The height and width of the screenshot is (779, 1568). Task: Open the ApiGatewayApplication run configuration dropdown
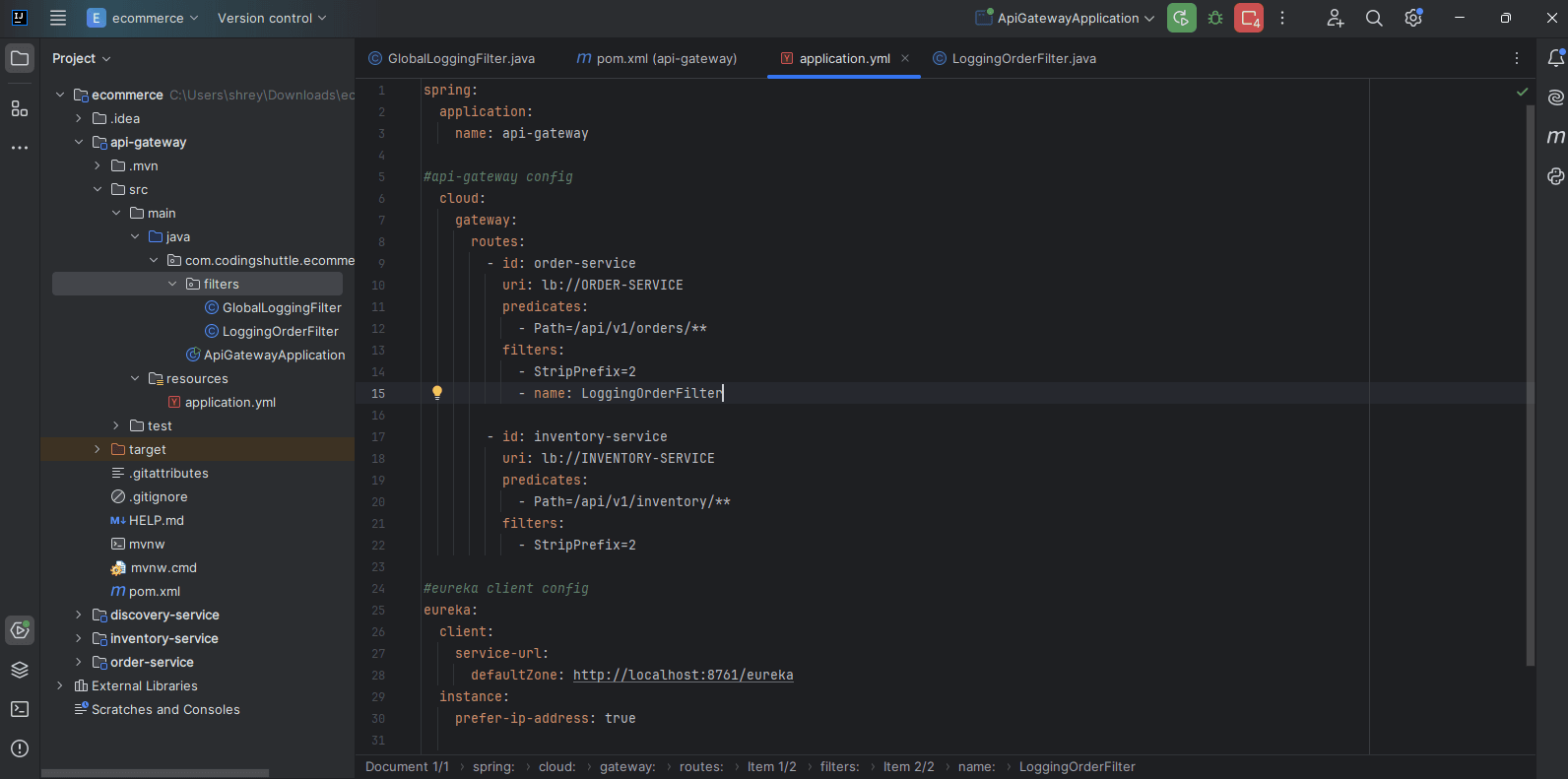(1065, 18)
